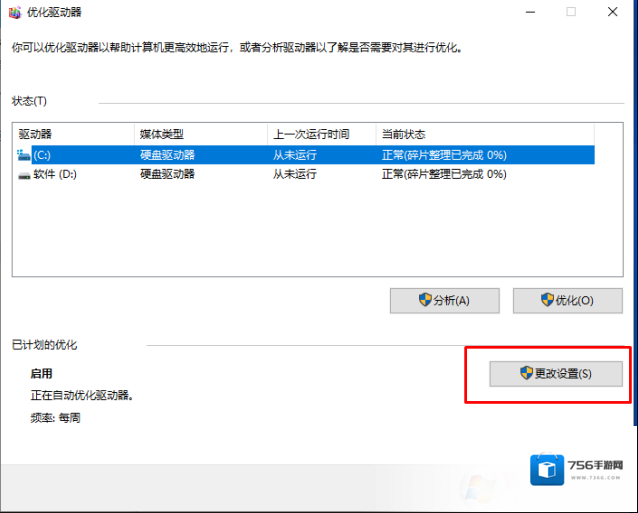
Task: Select the 软件 (D:) drive name
Action: (x=56, y=174)
